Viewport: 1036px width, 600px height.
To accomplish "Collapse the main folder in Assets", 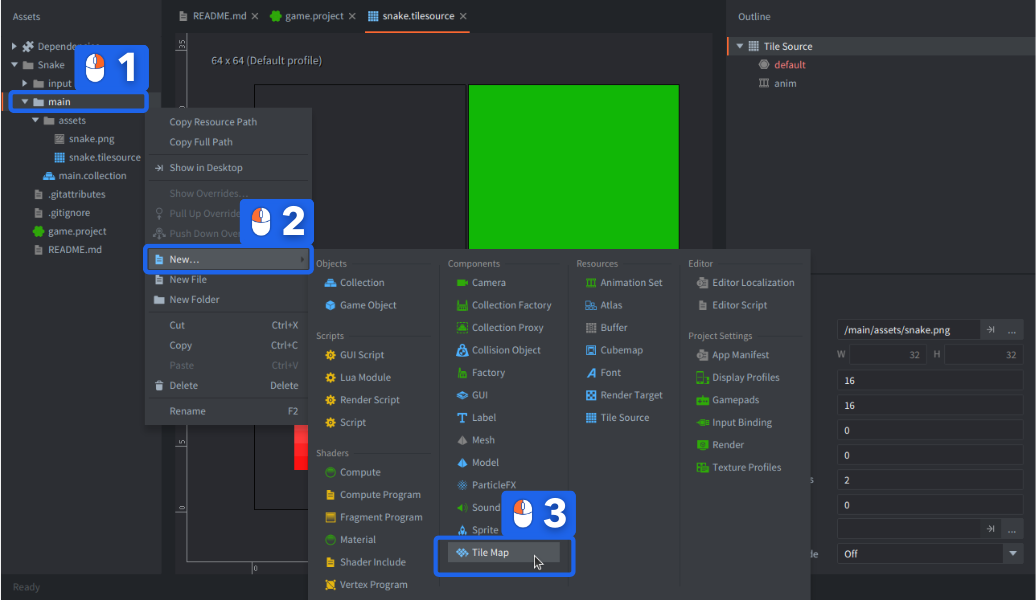I will 23,102.
